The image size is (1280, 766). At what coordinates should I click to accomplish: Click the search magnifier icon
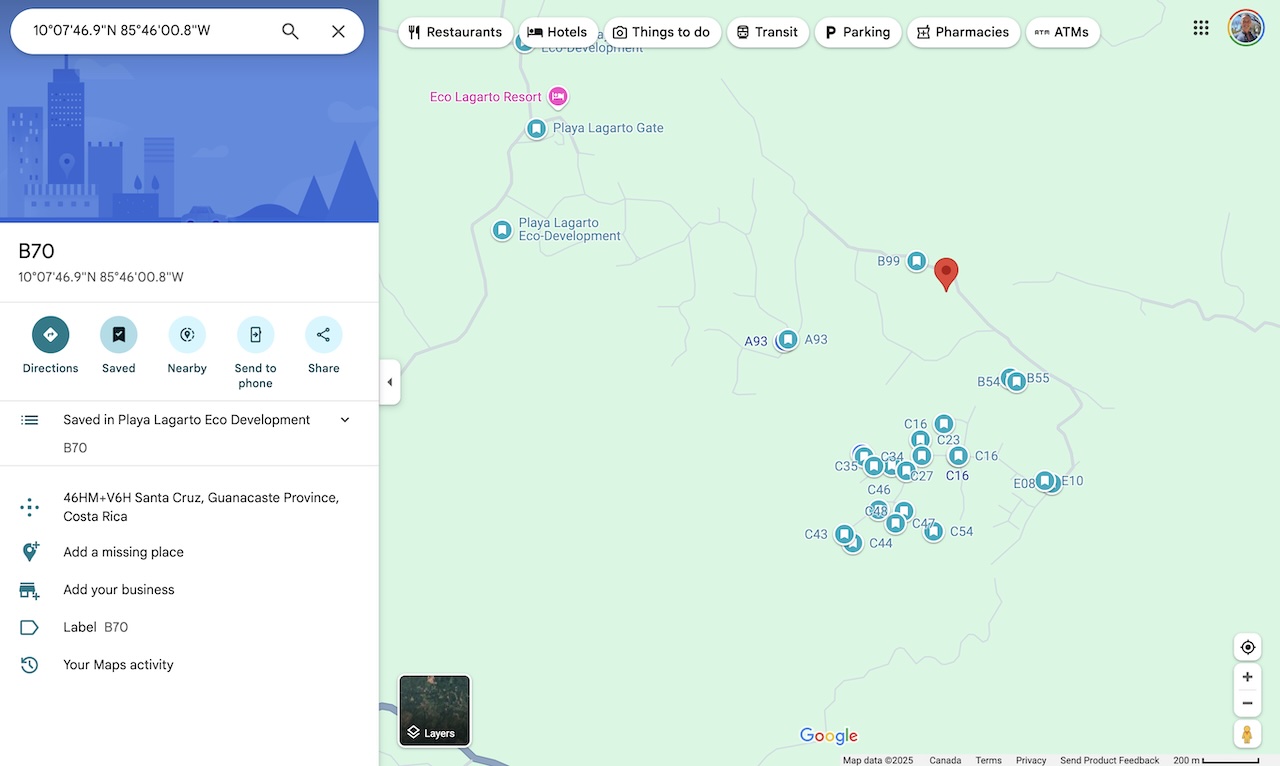(289, 31)
